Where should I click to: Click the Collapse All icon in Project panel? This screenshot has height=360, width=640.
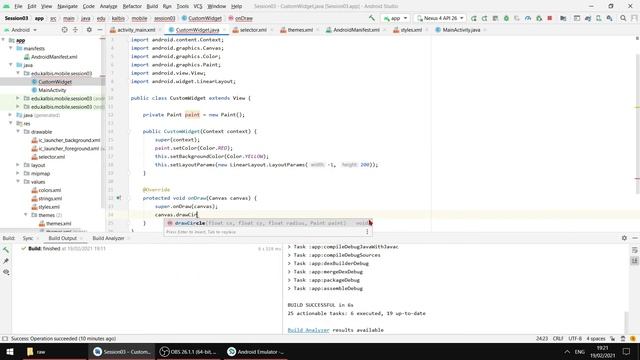(x=76, y=30)
